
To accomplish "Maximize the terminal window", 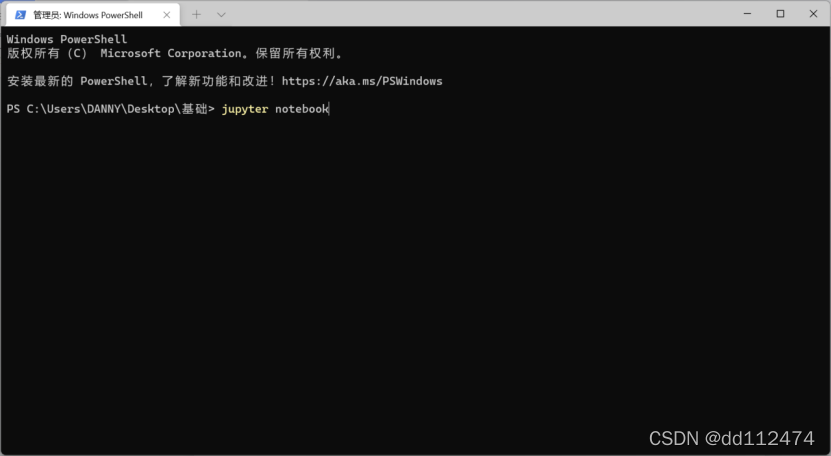I will (x=780, y=14).
